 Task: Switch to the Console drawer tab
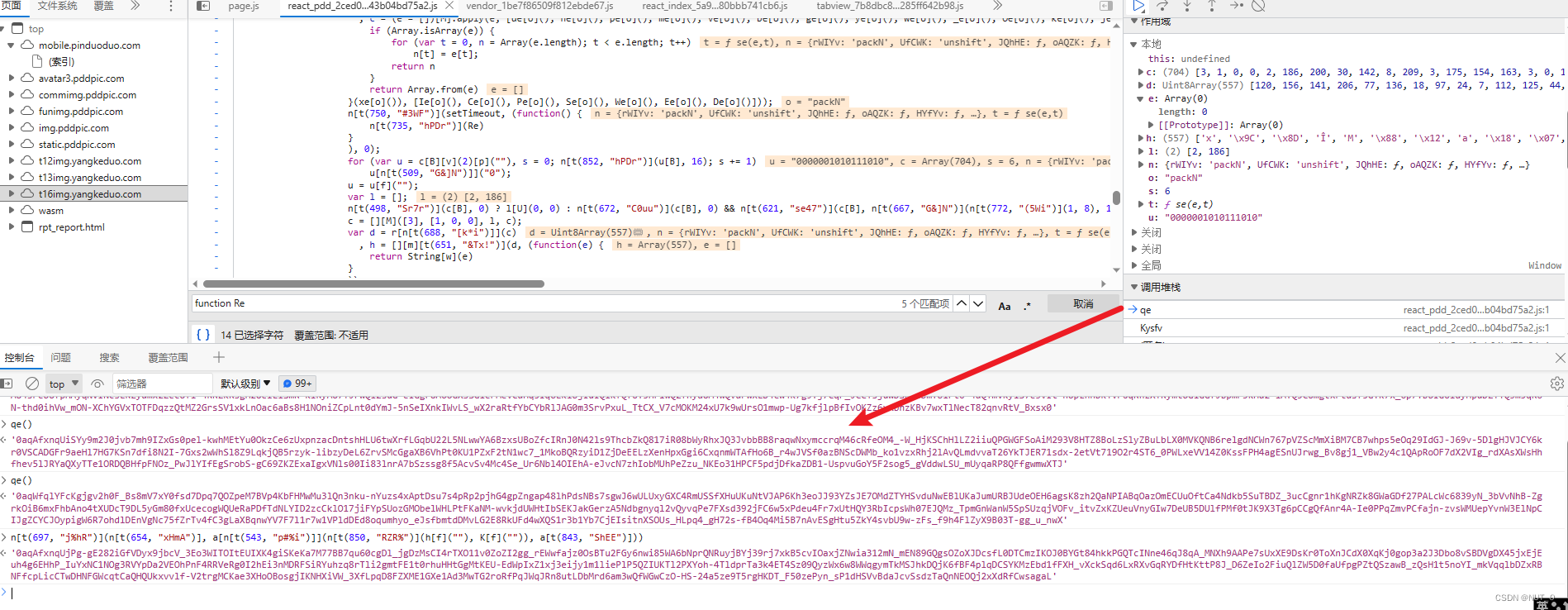coord(19,358)
